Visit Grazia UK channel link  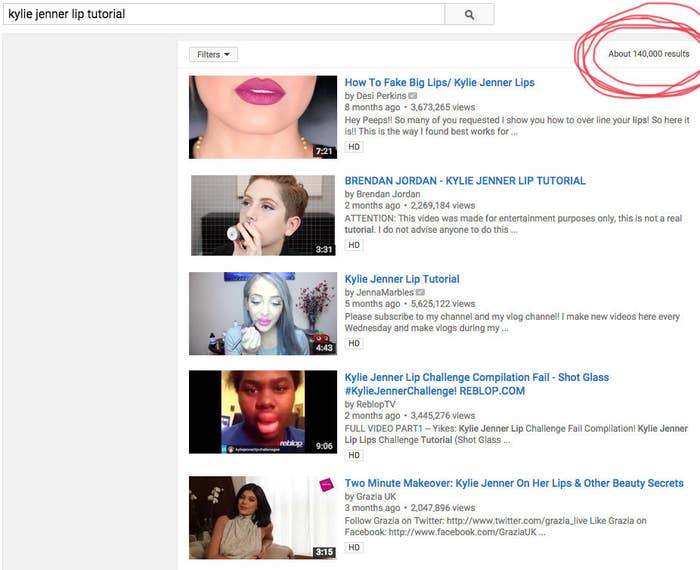[x=376, y=496]
